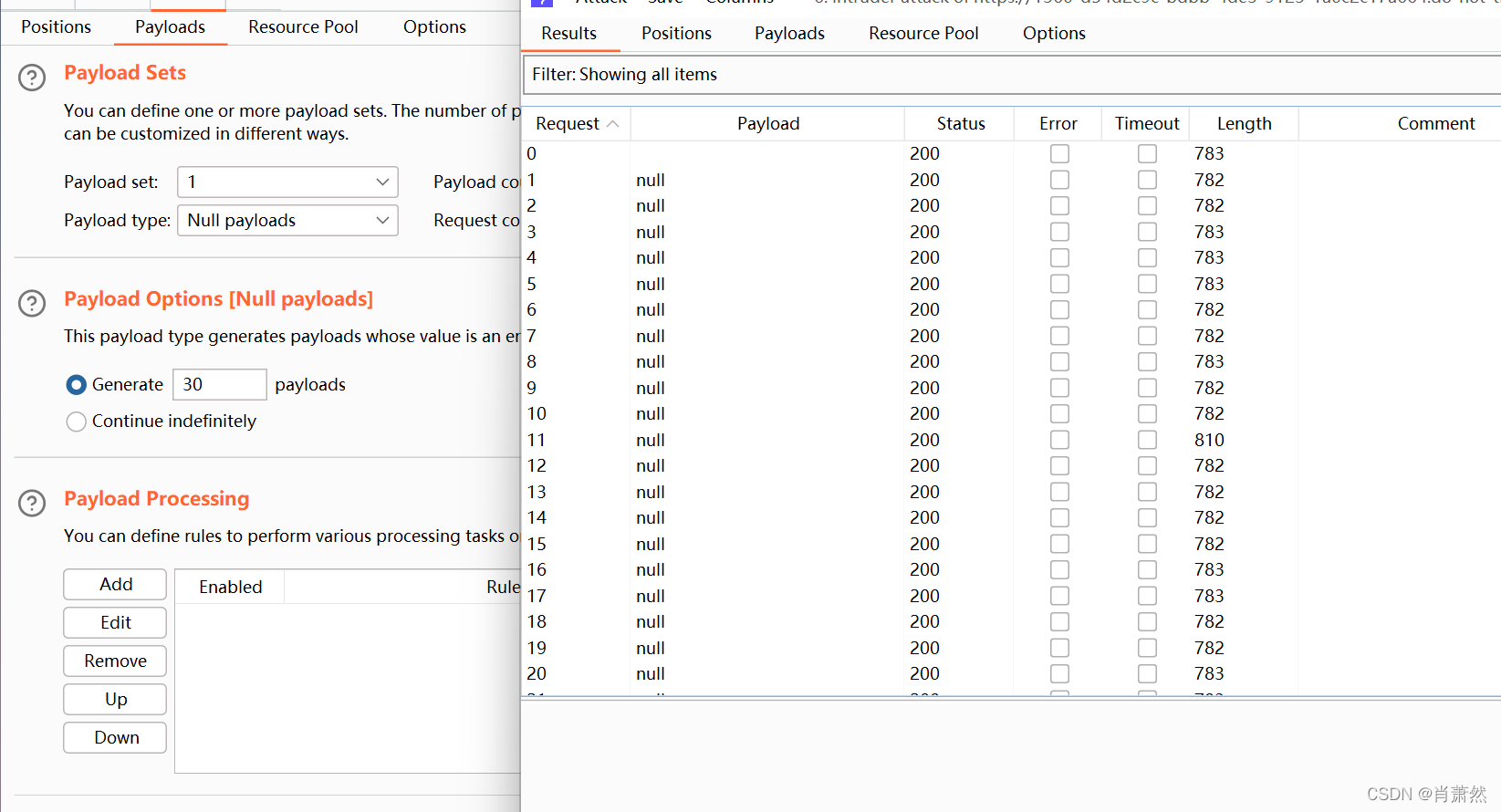1501x812 pixels.
Task: Open the Payload Processing help icon
Action: [x=32, y=503]
